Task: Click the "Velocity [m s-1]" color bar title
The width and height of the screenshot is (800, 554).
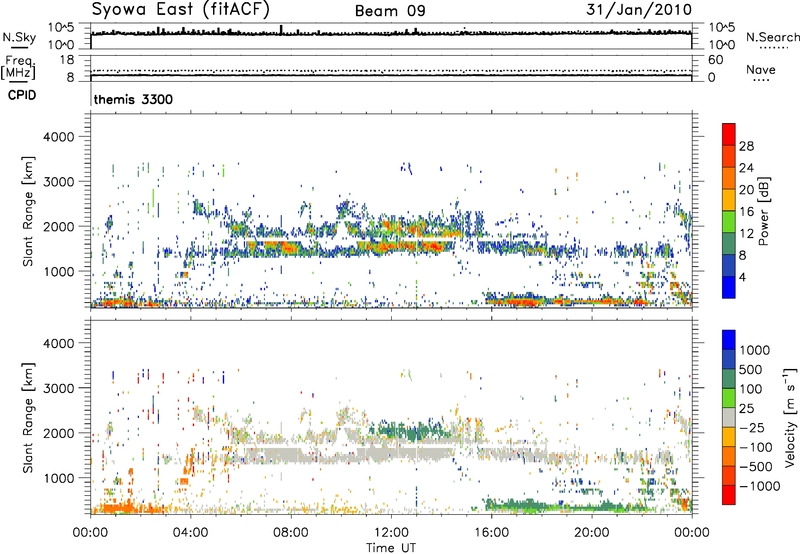Action: [x=790, y=417]
